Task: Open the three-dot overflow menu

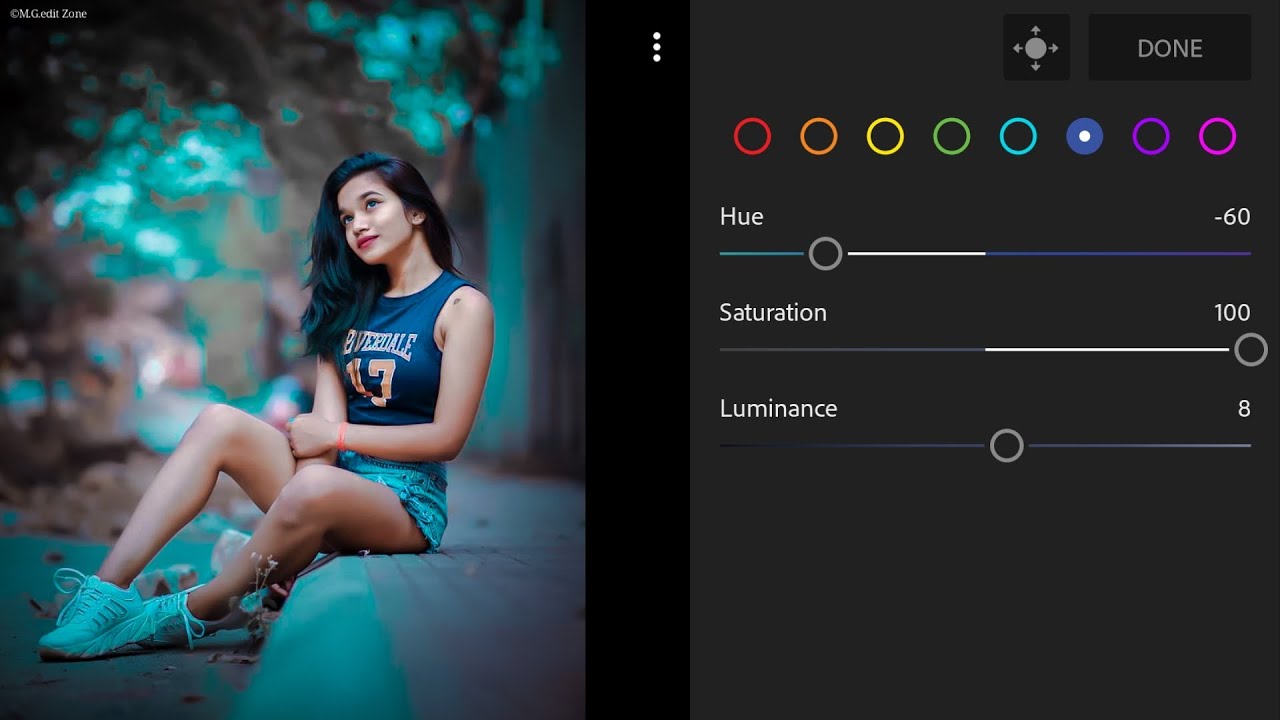Action: pyautogui.click(x=656, y=47)
